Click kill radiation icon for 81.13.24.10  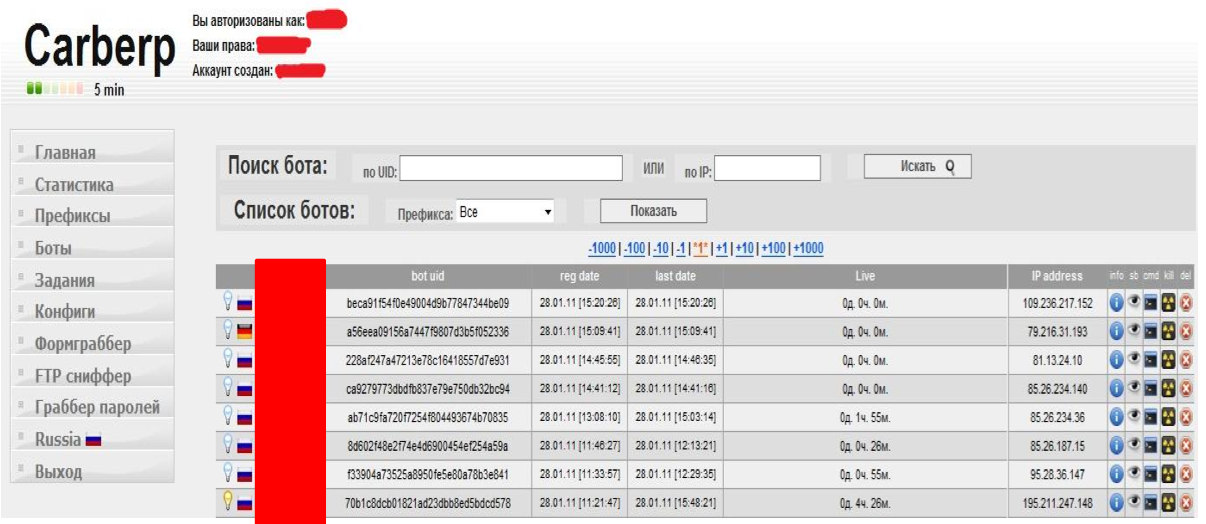coord(1169,359)
